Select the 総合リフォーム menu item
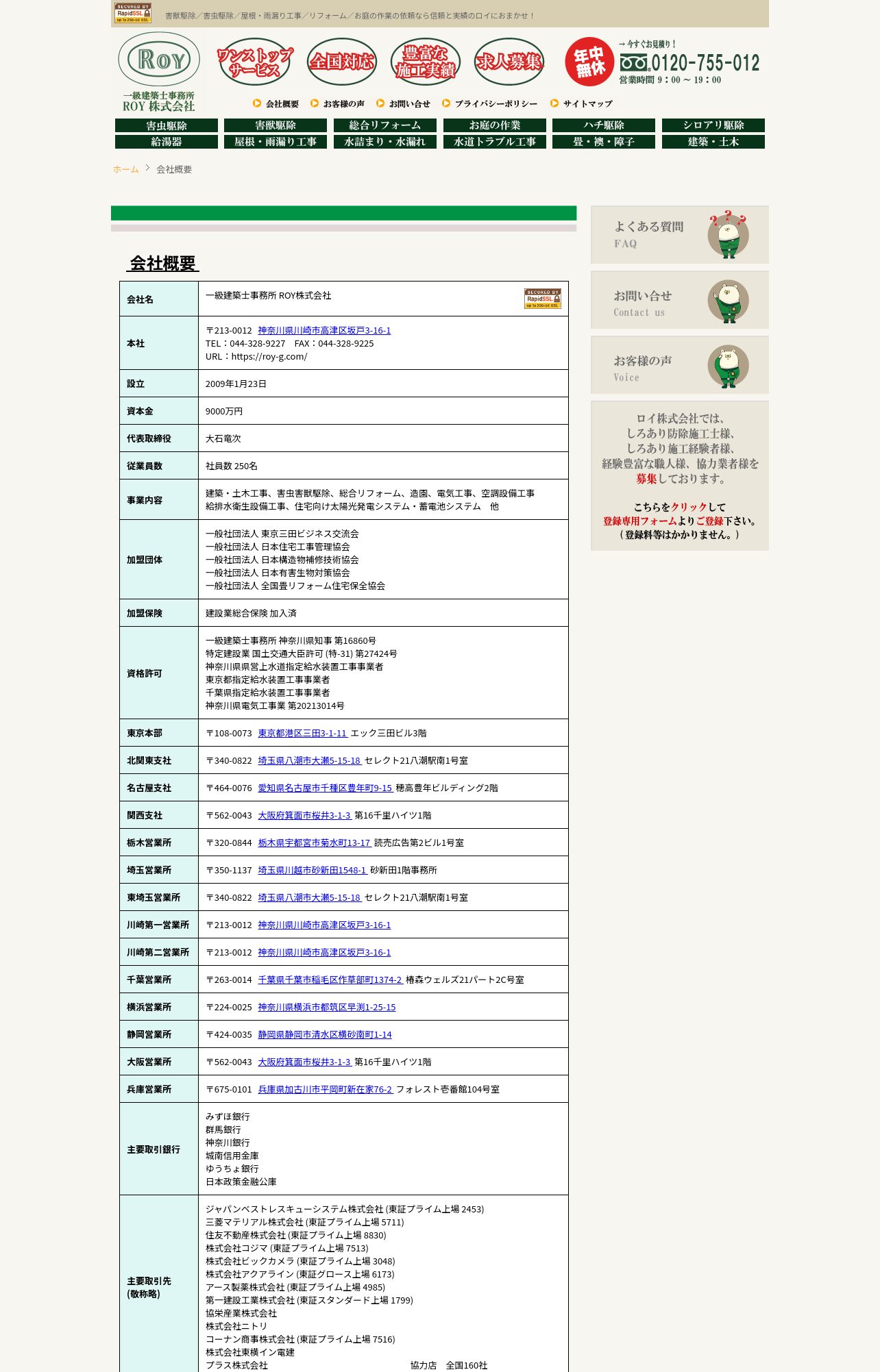880x1372 pixels. (385, 125)
